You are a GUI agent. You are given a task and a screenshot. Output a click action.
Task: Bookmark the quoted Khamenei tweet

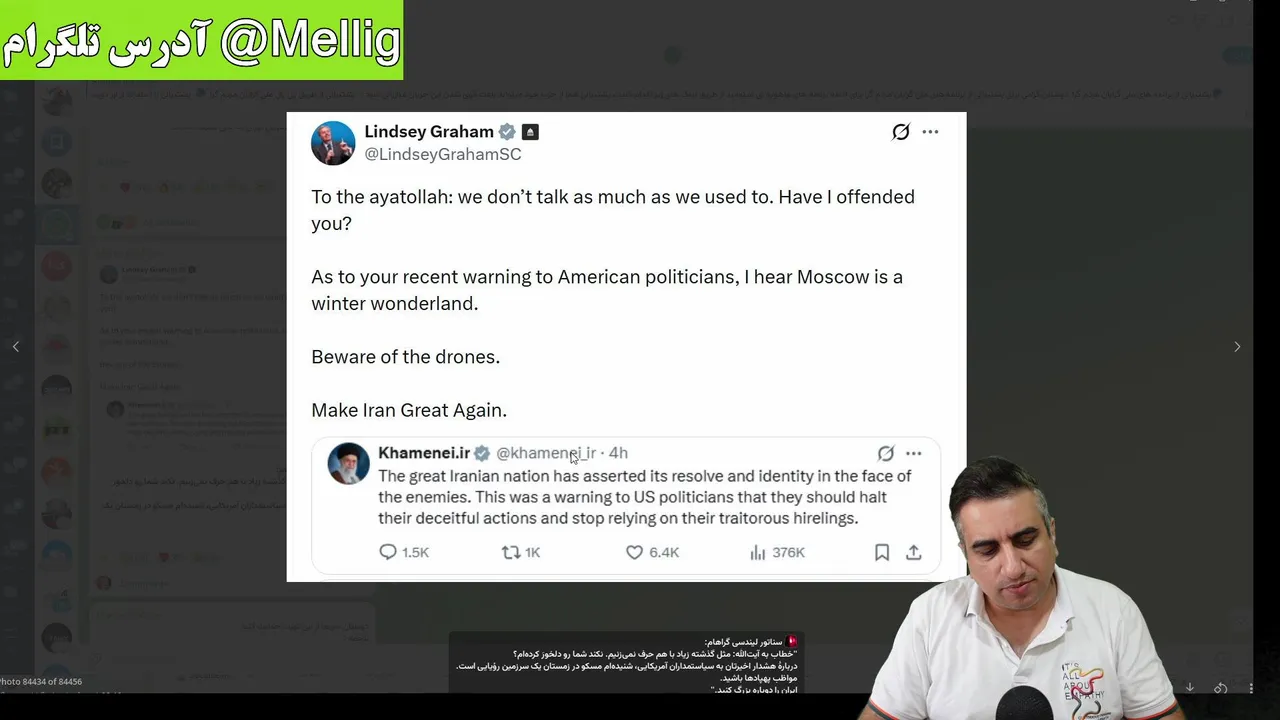(x=882, y=552)
